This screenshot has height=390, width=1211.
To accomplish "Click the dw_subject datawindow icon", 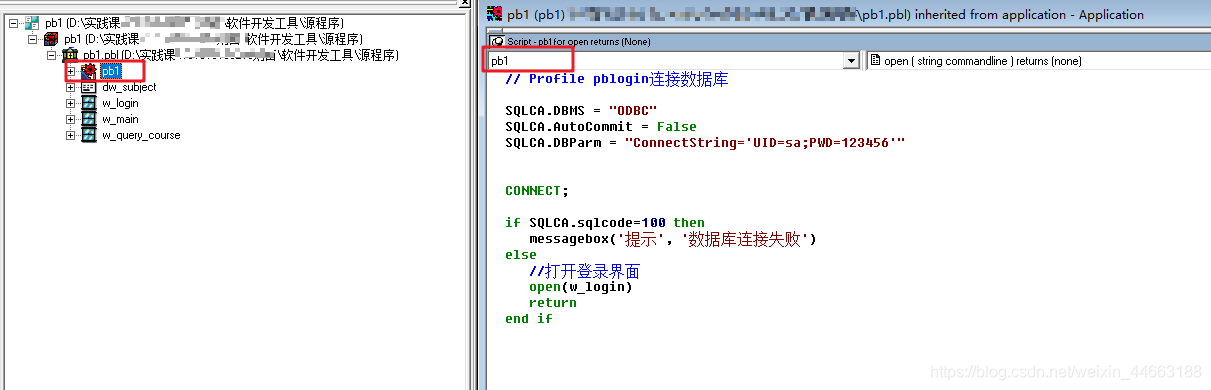I will pos(89,87).
